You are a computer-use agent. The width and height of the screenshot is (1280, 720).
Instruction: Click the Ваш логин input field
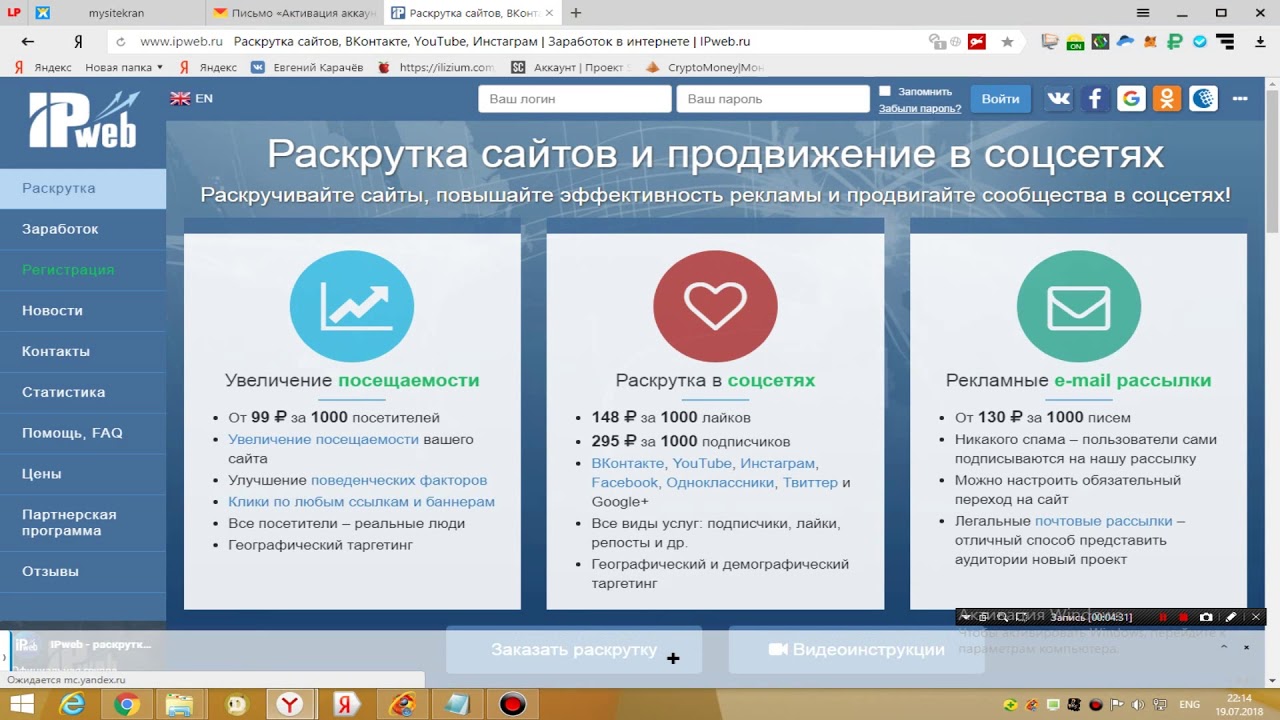pyautogui.click(x=575, y=99)
